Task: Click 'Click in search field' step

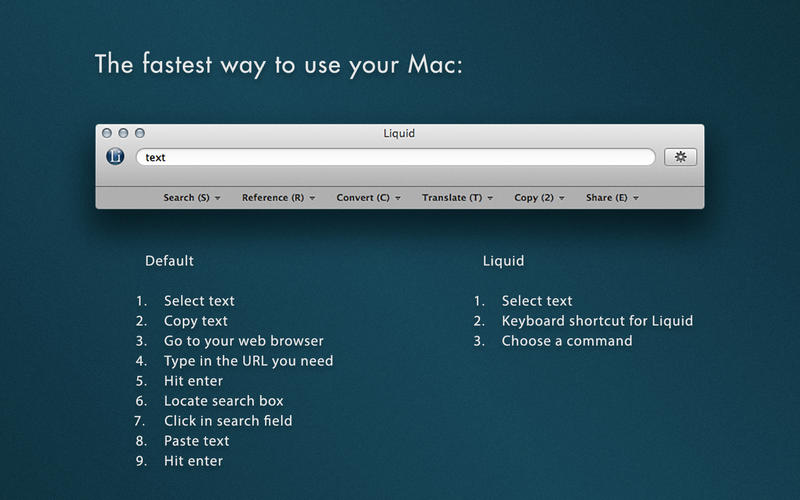Action: click(228, 421)
